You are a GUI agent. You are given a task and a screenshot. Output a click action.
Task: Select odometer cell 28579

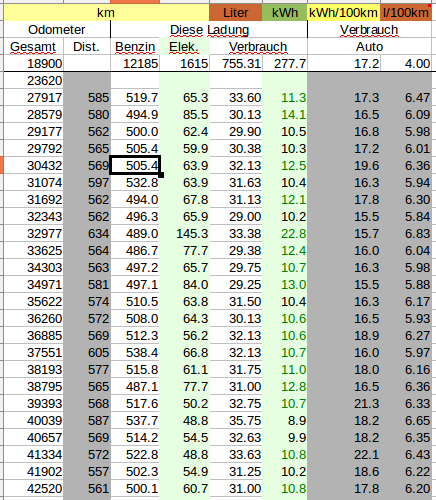33,115
